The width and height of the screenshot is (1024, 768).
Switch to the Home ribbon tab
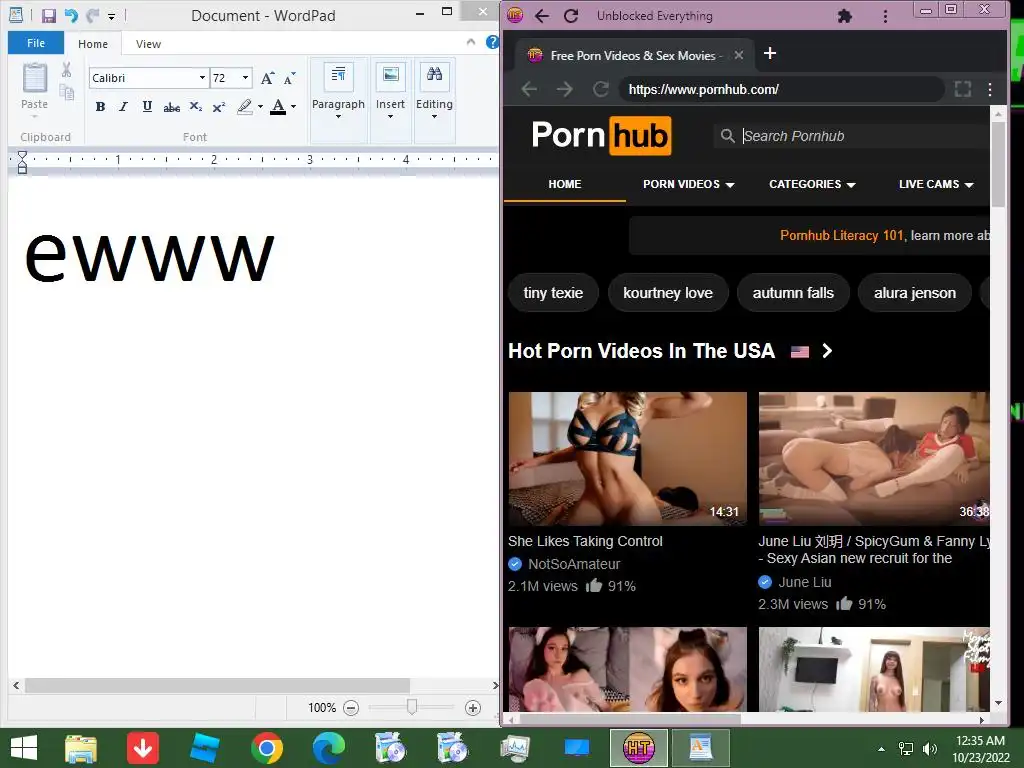(93, 44)
